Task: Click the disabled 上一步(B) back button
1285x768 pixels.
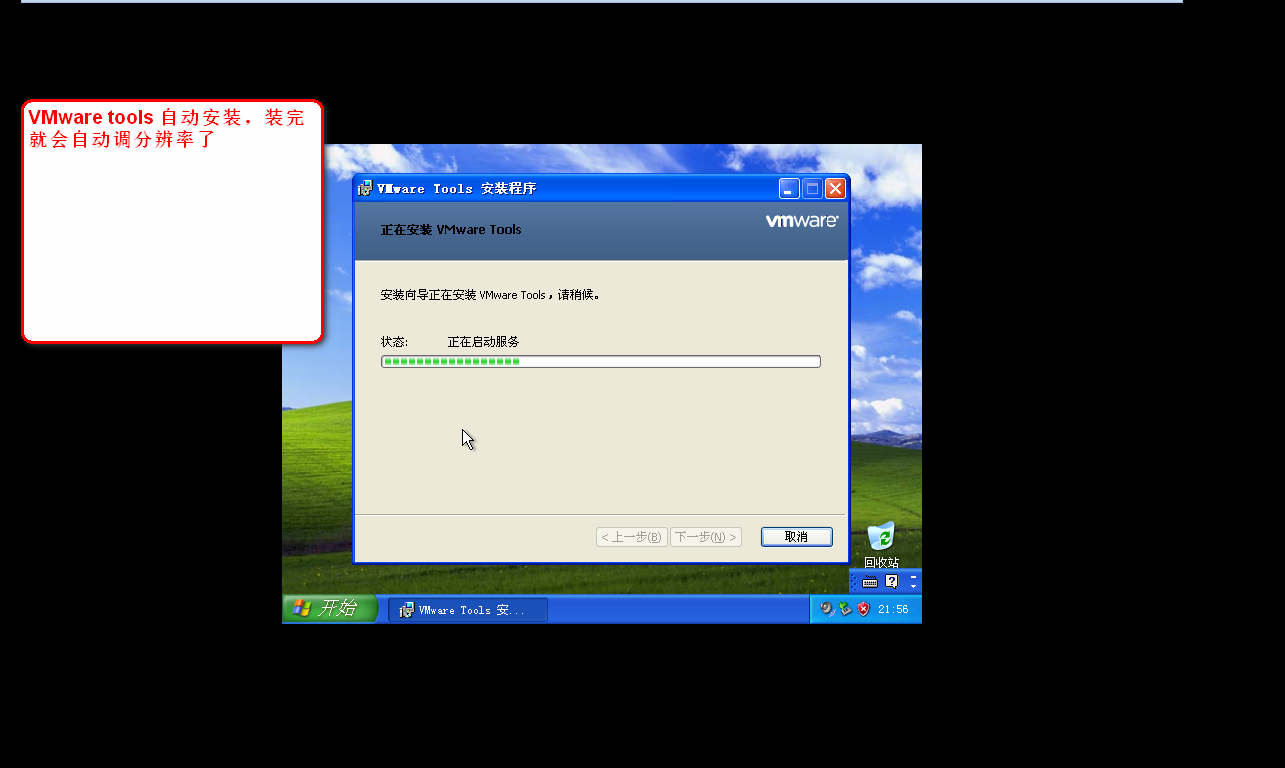Action: (632, 537)
